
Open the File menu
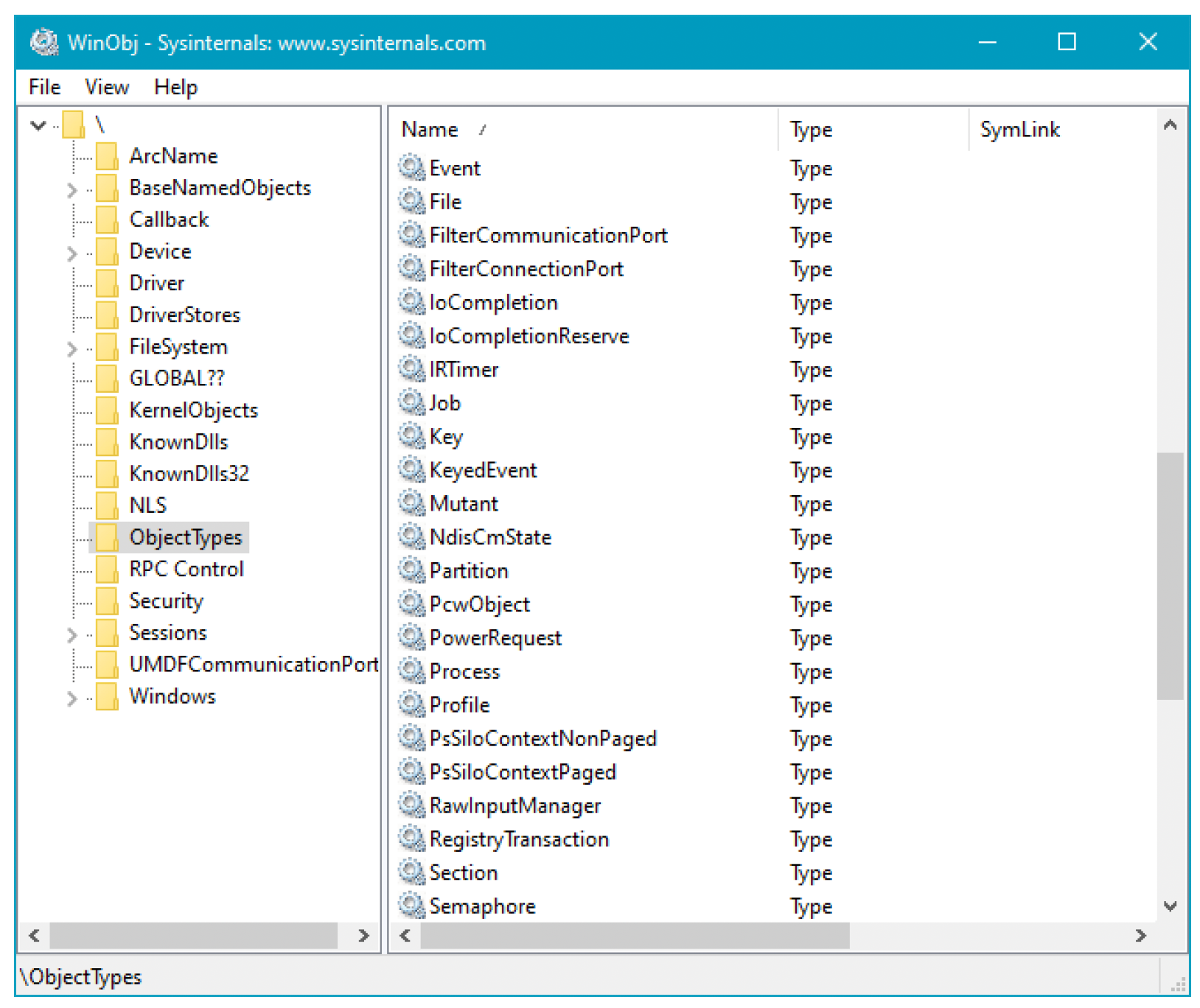click(x=44, y=87)
